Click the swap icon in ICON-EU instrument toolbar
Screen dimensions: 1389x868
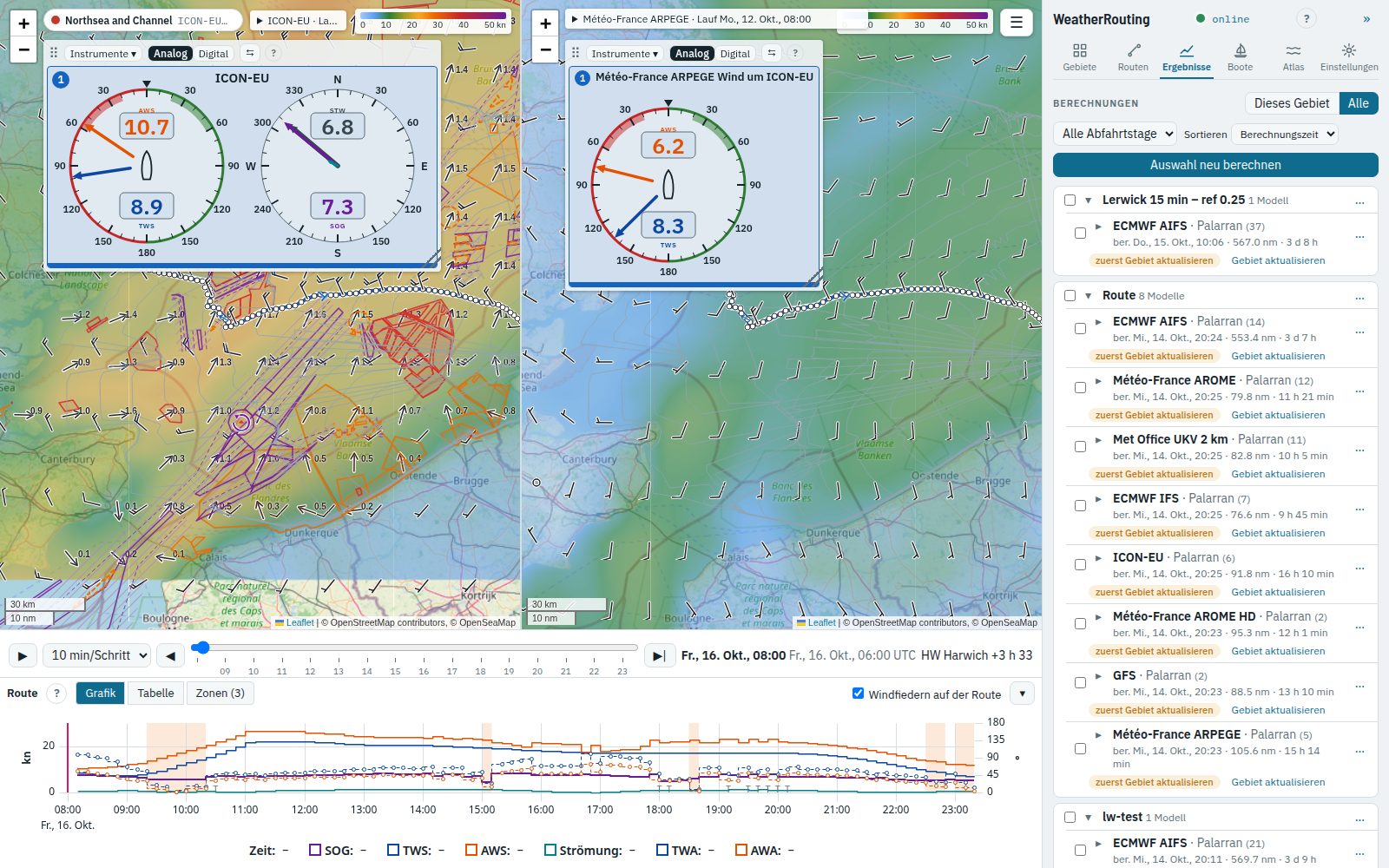250,53
